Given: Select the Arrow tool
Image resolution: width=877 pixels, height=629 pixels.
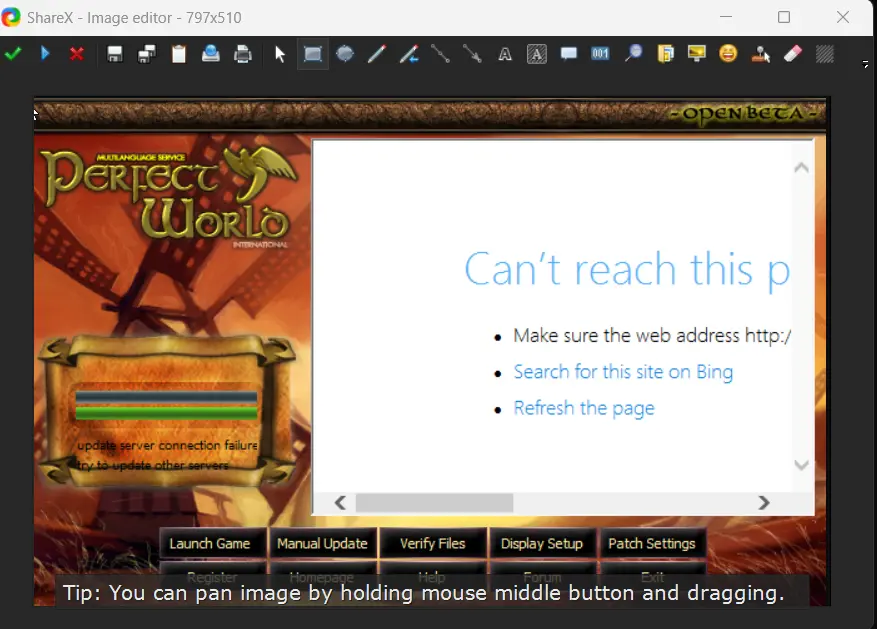Looking at the screenshot, I should coord(473,54).
